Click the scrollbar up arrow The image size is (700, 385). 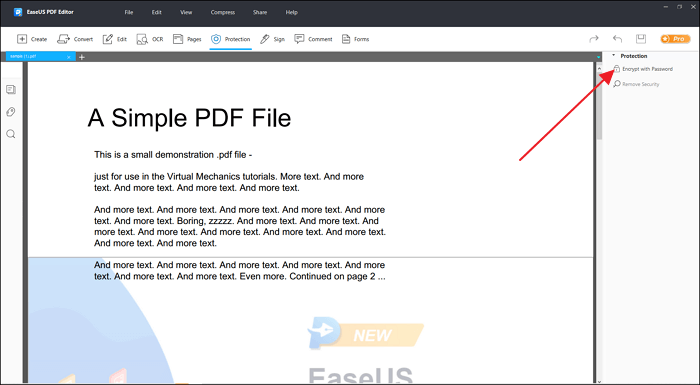pos(599,68)
